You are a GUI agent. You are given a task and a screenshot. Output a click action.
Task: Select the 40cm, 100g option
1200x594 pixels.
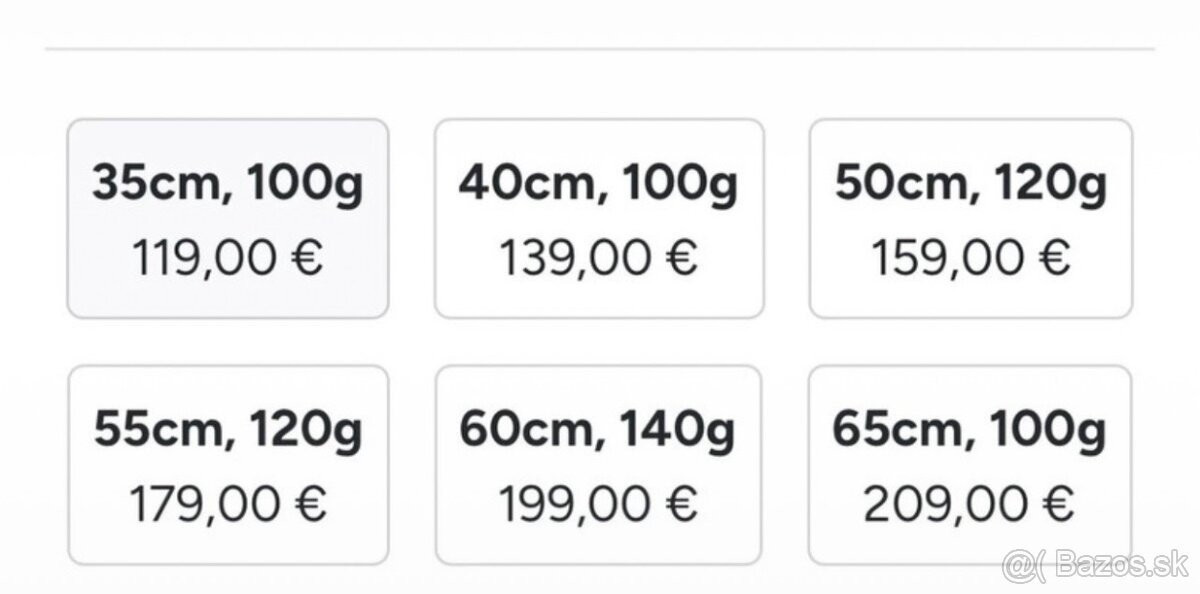click(x=598, y=218)
